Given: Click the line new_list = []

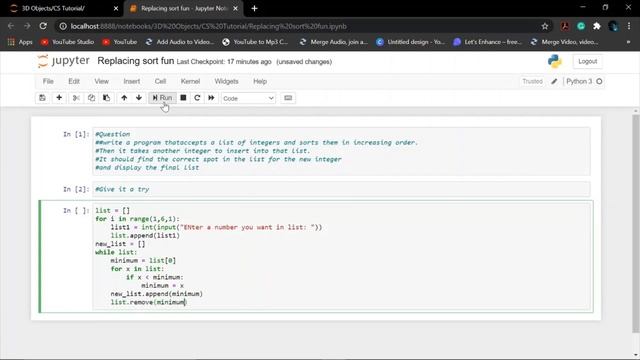Looking at the screenshot, I should coord(120,244).
